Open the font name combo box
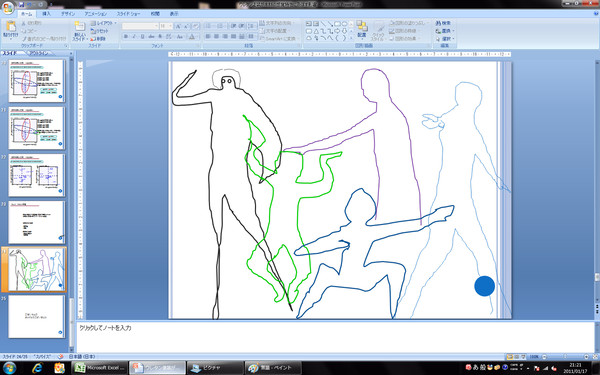The image size is (600, 375). point(140,26)
